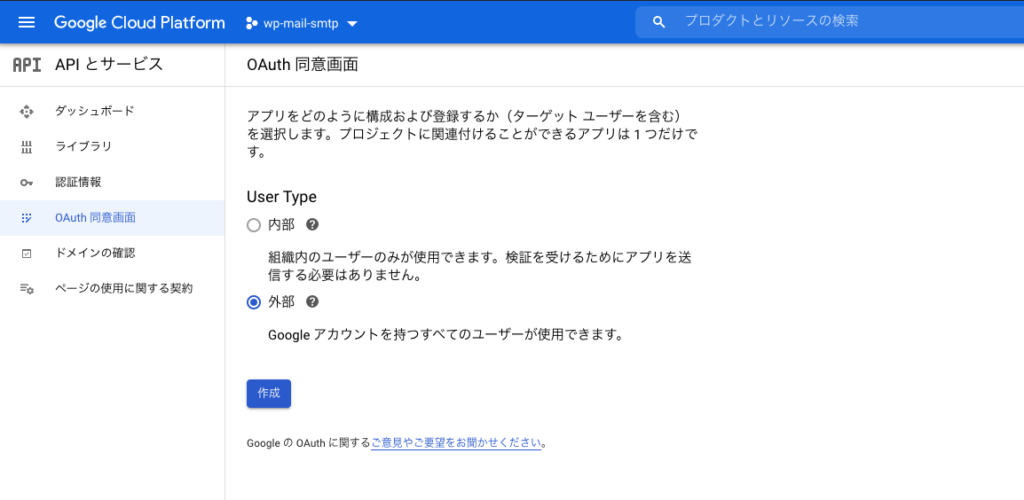Click help icon next to 内部
This screenshot has height=500, width=1024.
click(x=312, y=225)
